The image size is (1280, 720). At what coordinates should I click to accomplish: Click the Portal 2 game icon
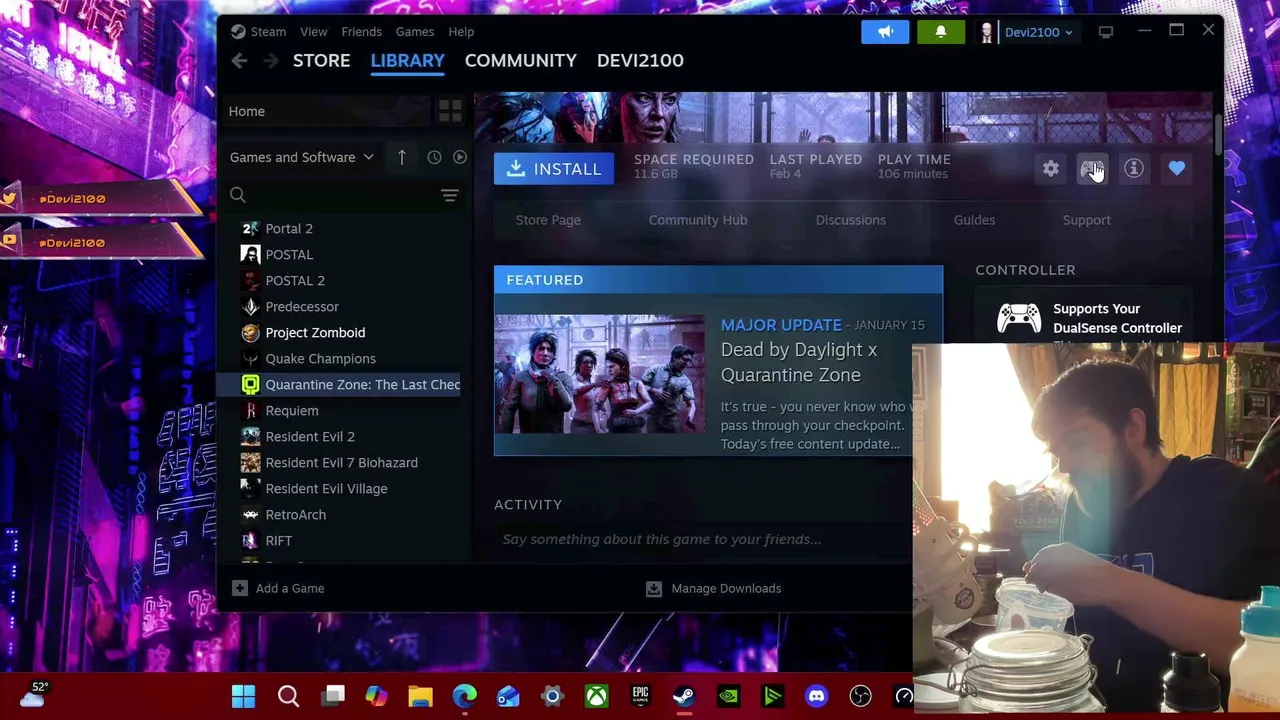(x=251, y=228)
